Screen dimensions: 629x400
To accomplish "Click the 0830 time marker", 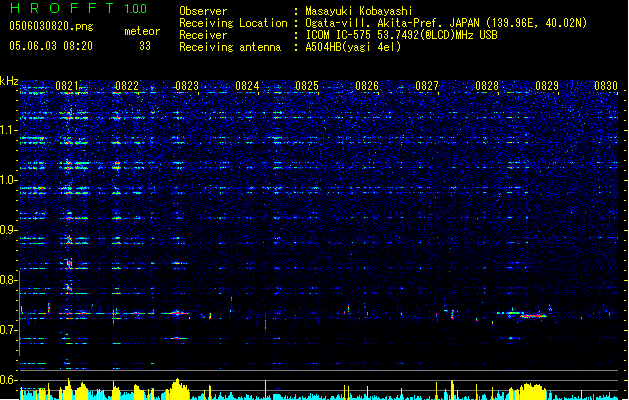I will pyautogui.click(x=606, y=86).
